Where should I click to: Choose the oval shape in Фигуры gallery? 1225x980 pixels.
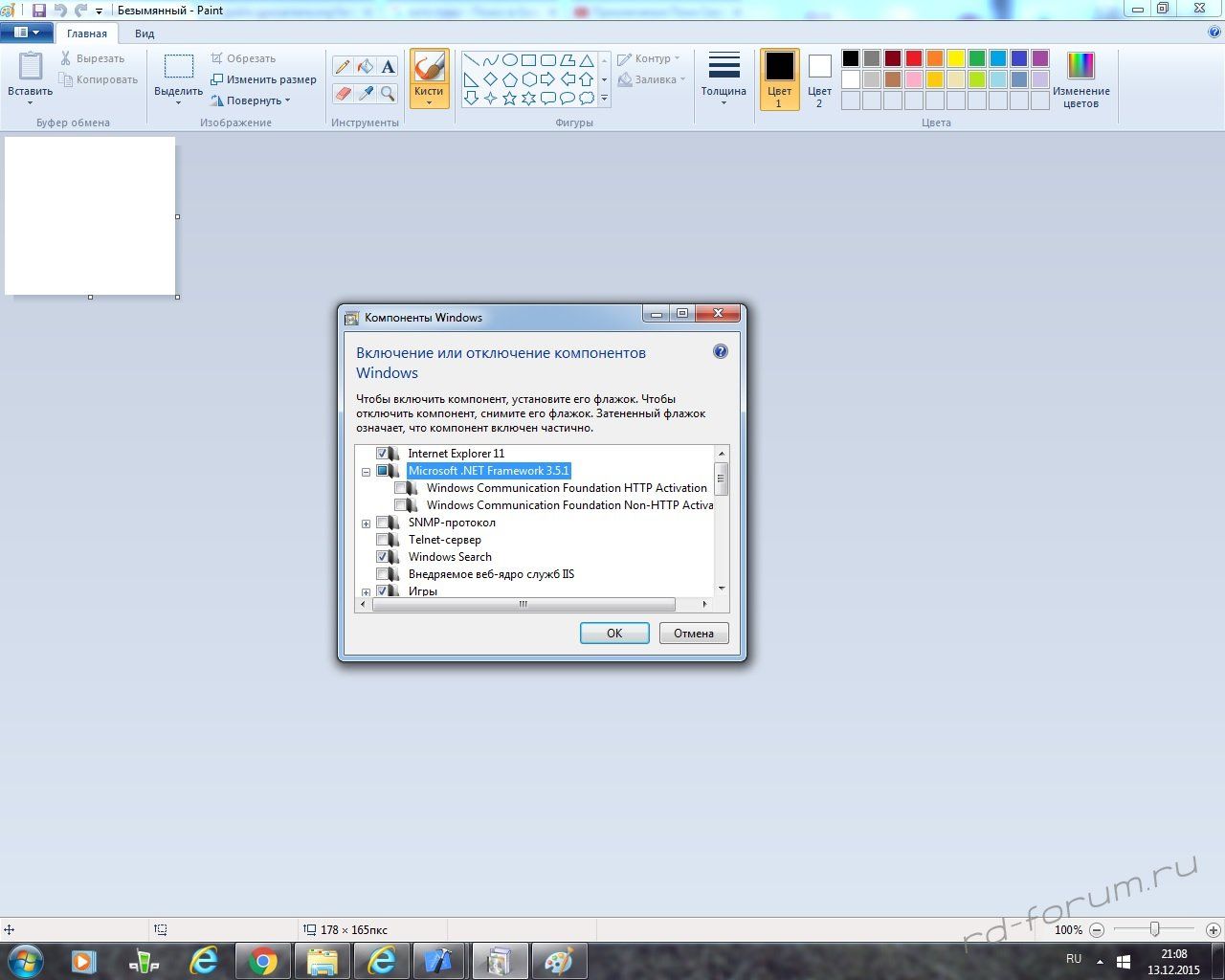tap(509, 60)
